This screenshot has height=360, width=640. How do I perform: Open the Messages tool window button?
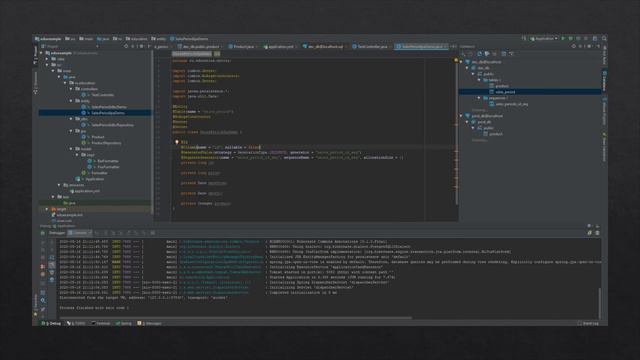(149, 323)
